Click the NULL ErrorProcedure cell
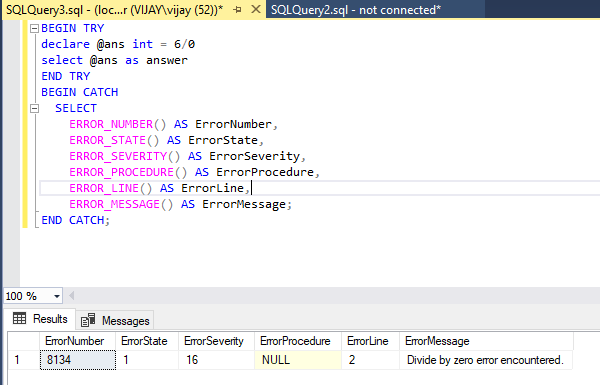Screen dimensions: 600x385 298,360
